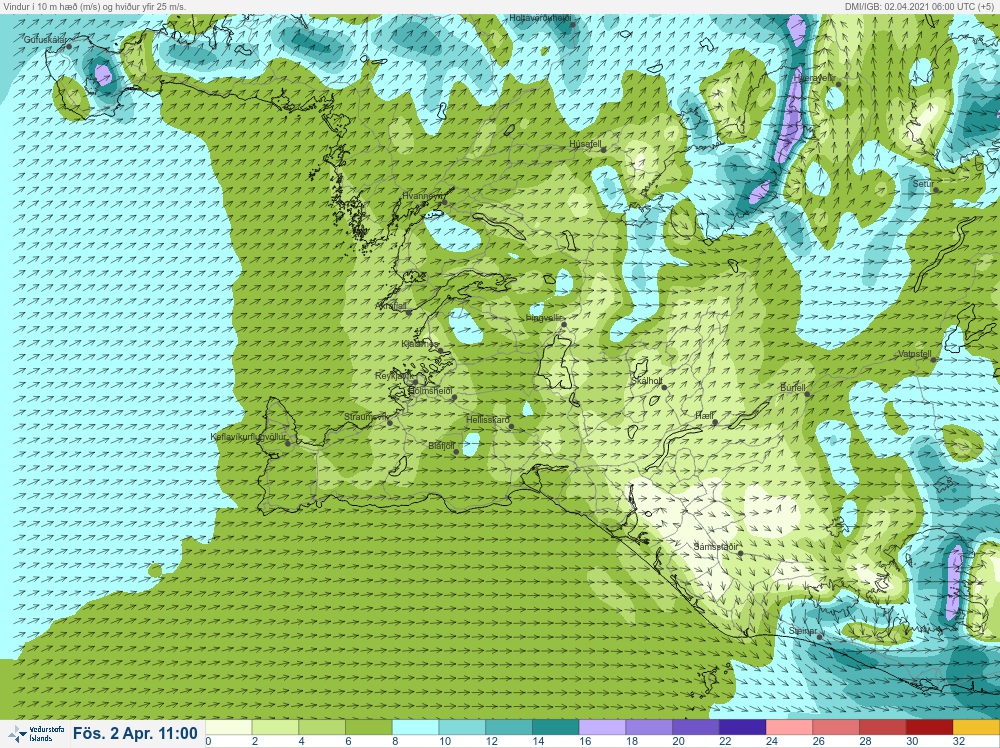Screen dimensions: 1000x748
Task: Click the Holtavörðuheiði station label
Action: point(540,18)
